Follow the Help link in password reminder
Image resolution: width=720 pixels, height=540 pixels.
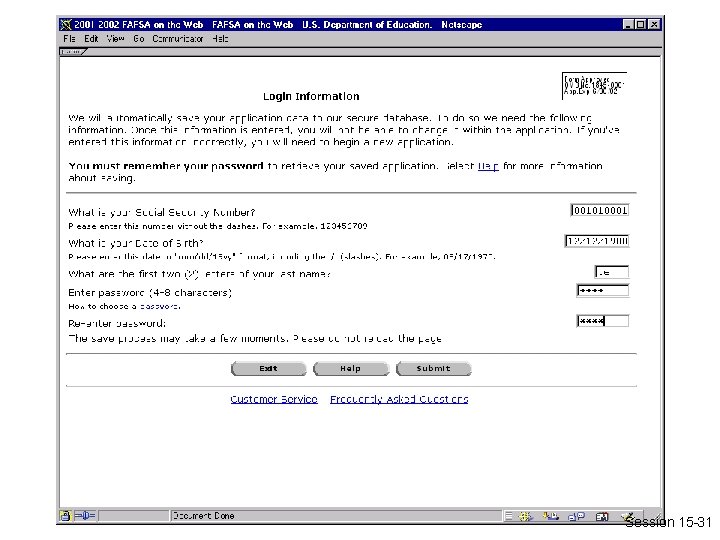[488, 166]
